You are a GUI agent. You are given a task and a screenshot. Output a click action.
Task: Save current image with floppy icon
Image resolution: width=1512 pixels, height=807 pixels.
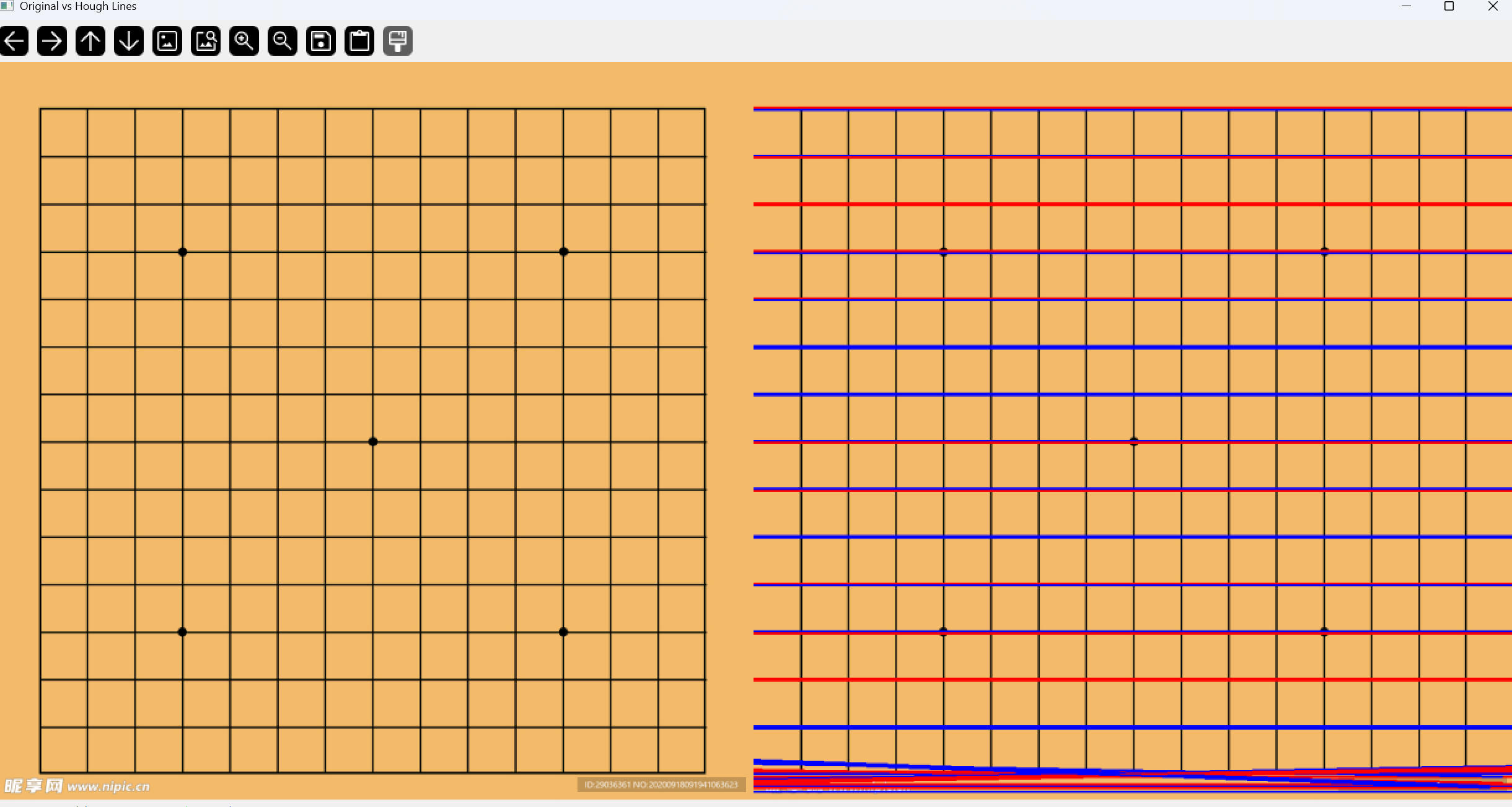[x=321, y=41]
